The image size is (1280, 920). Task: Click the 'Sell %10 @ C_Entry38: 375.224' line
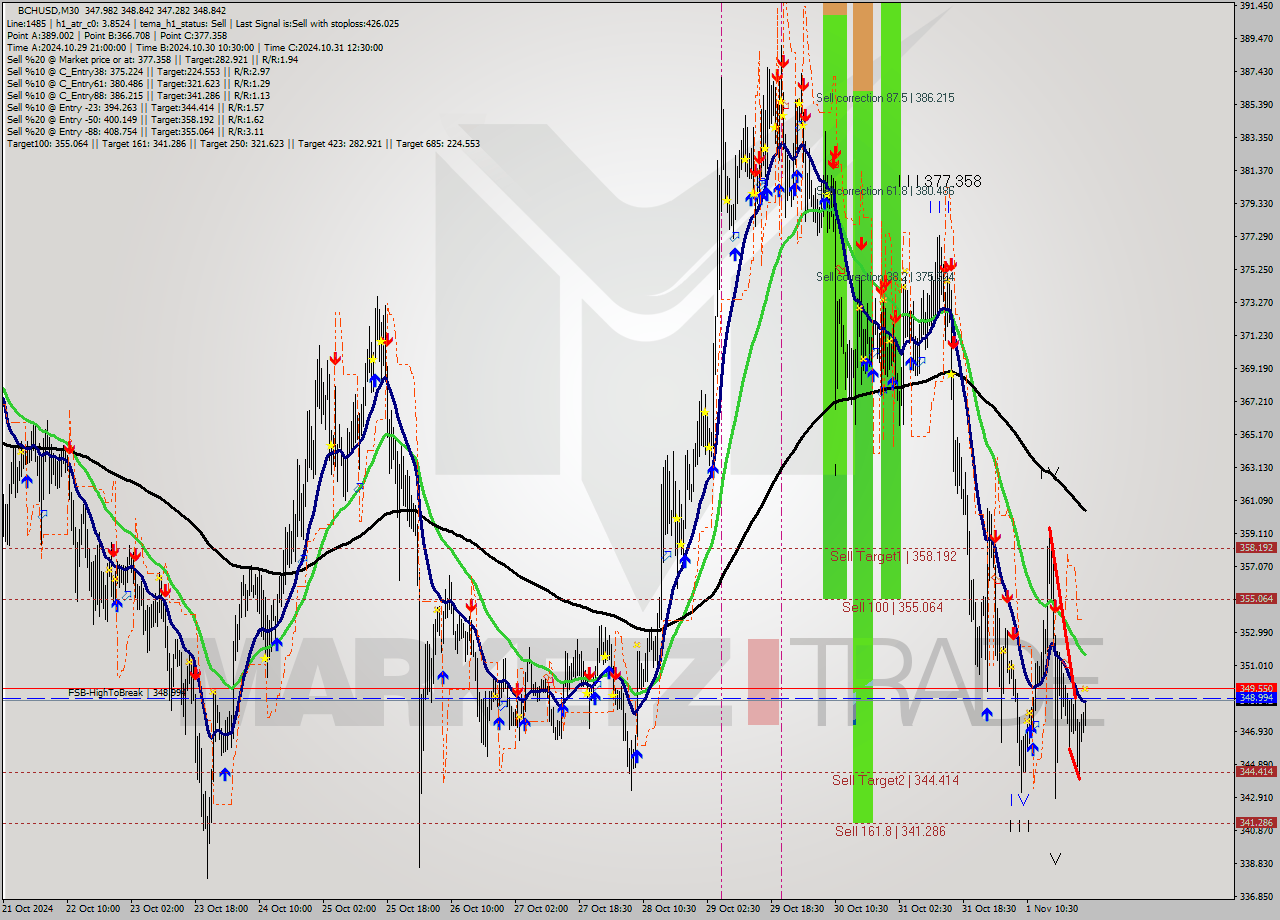(138, 71)
